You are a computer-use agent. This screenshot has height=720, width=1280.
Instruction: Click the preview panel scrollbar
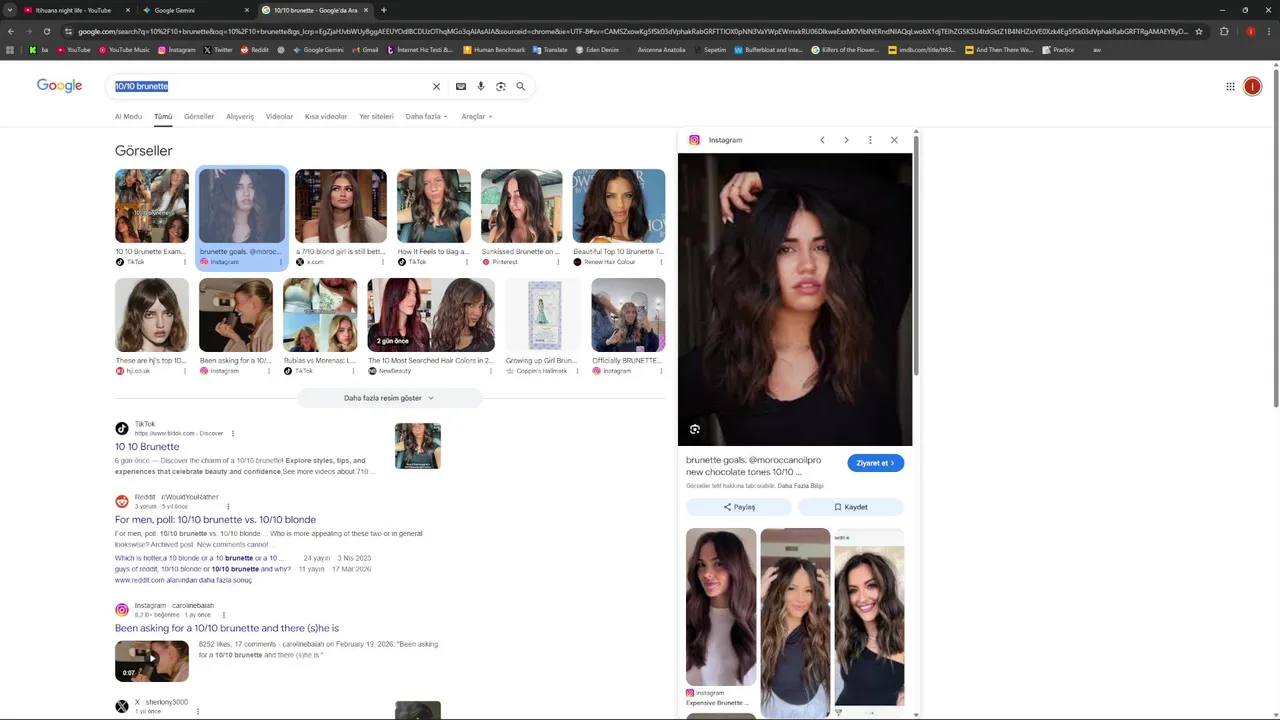pos(915,255)
